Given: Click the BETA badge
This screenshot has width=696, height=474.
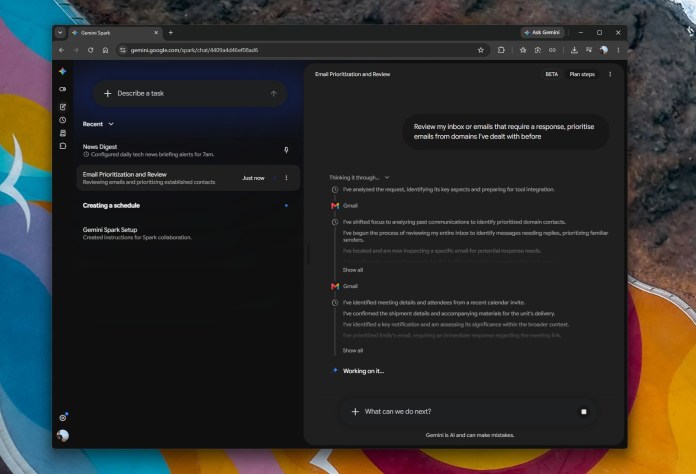Looking at the screenshot, I should [x=551, y=74].
